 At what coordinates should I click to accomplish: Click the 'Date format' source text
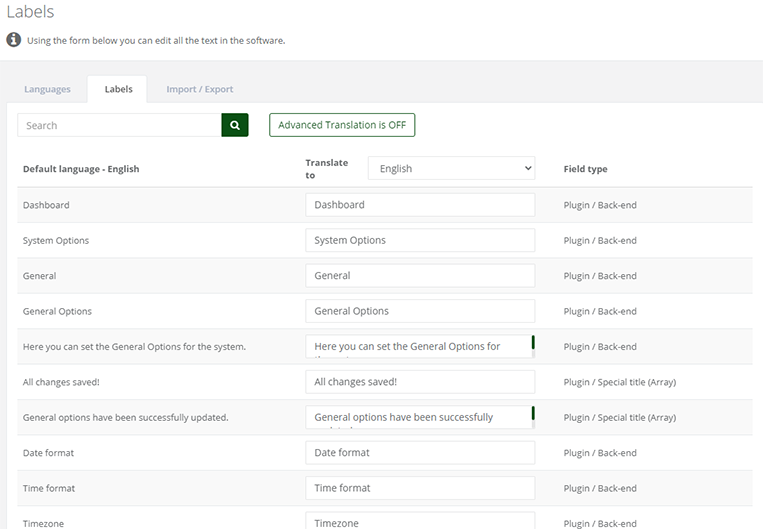[x=48, y=453]
